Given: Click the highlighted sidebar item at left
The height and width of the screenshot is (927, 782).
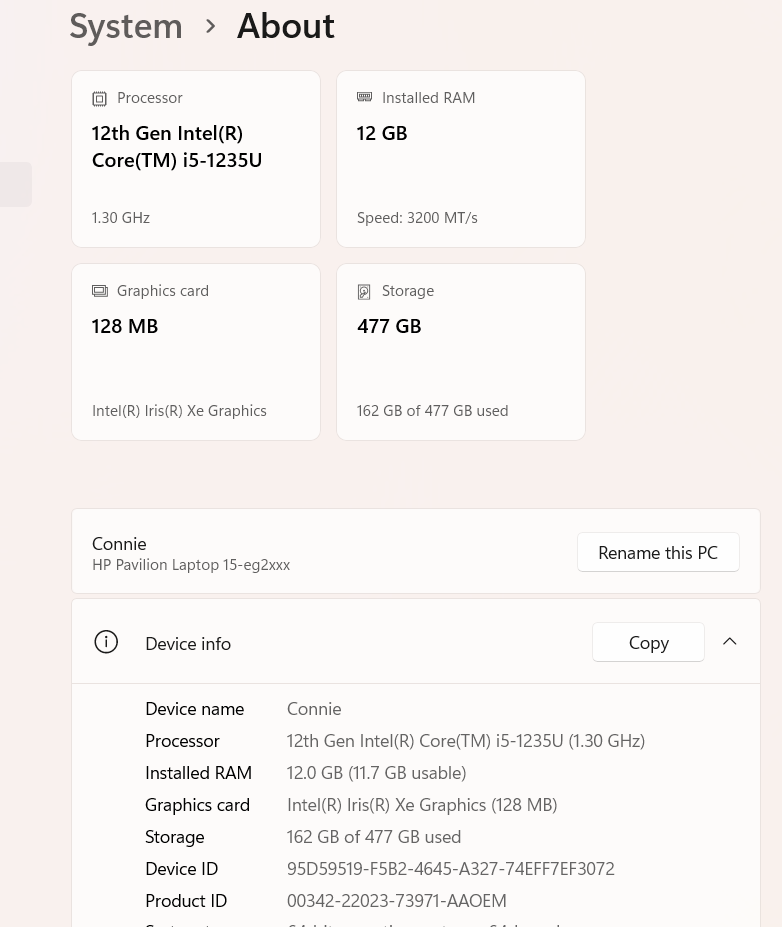Looking at the screenshot, I should coord(15,184).
